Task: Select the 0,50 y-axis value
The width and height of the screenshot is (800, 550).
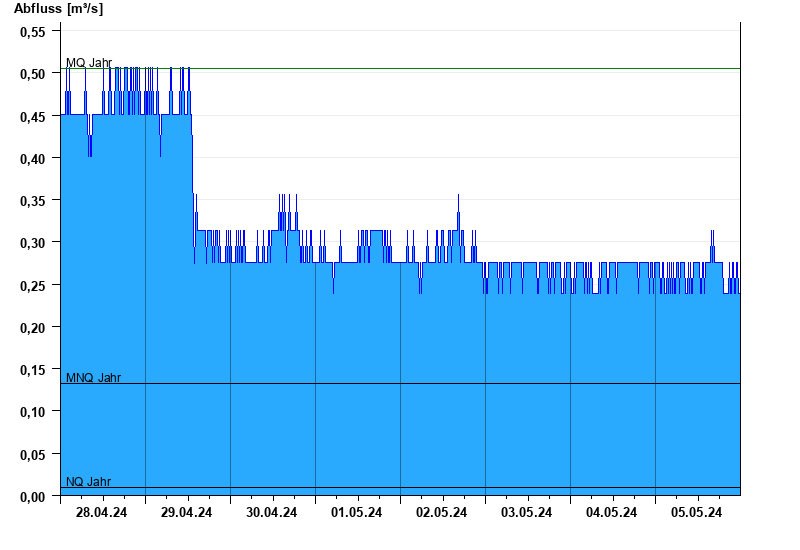Action: click(x=34, y=74)
